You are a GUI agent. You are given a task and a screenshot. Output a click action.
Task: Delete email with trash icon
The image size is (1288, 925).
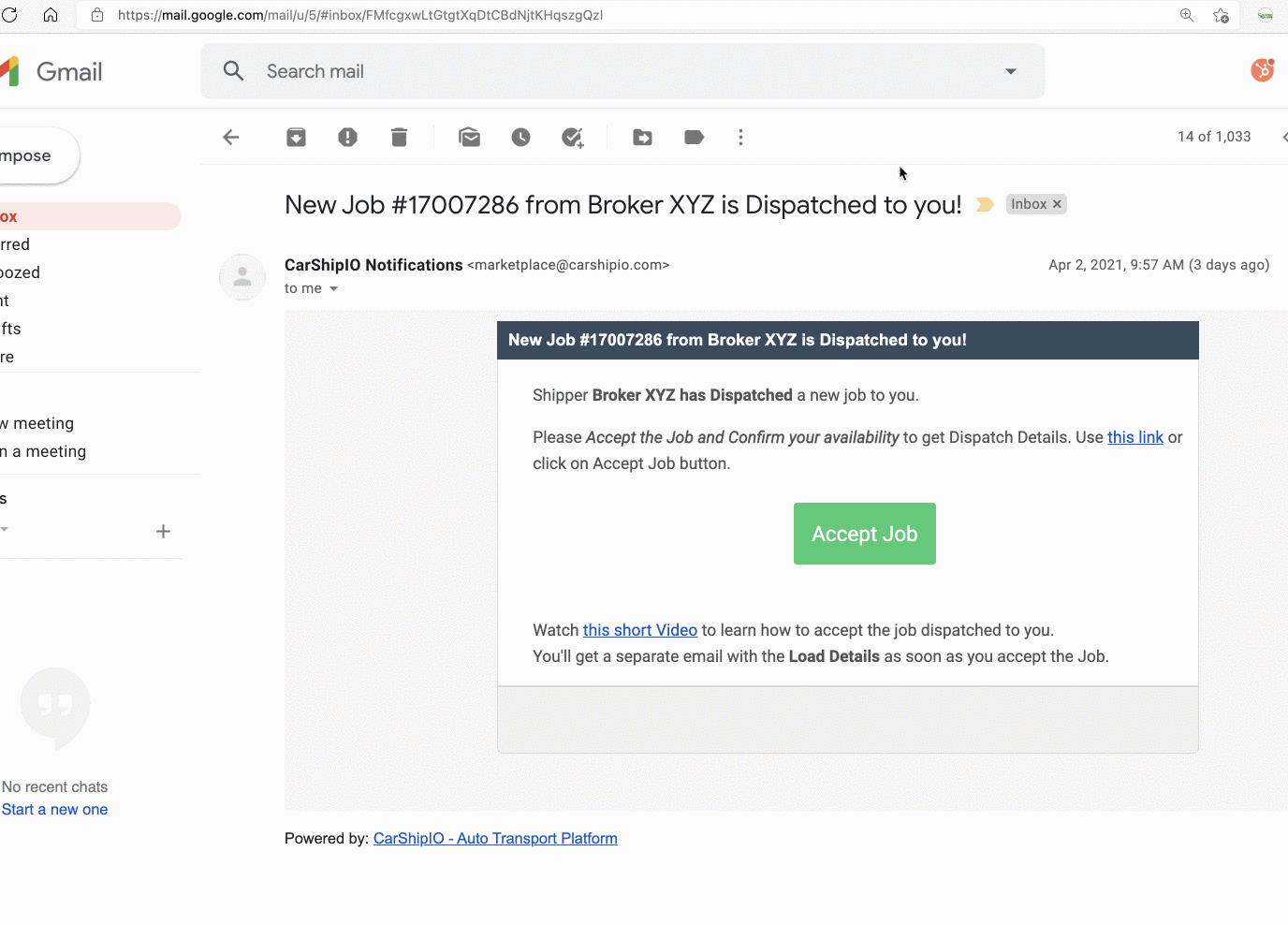[399, 138]
